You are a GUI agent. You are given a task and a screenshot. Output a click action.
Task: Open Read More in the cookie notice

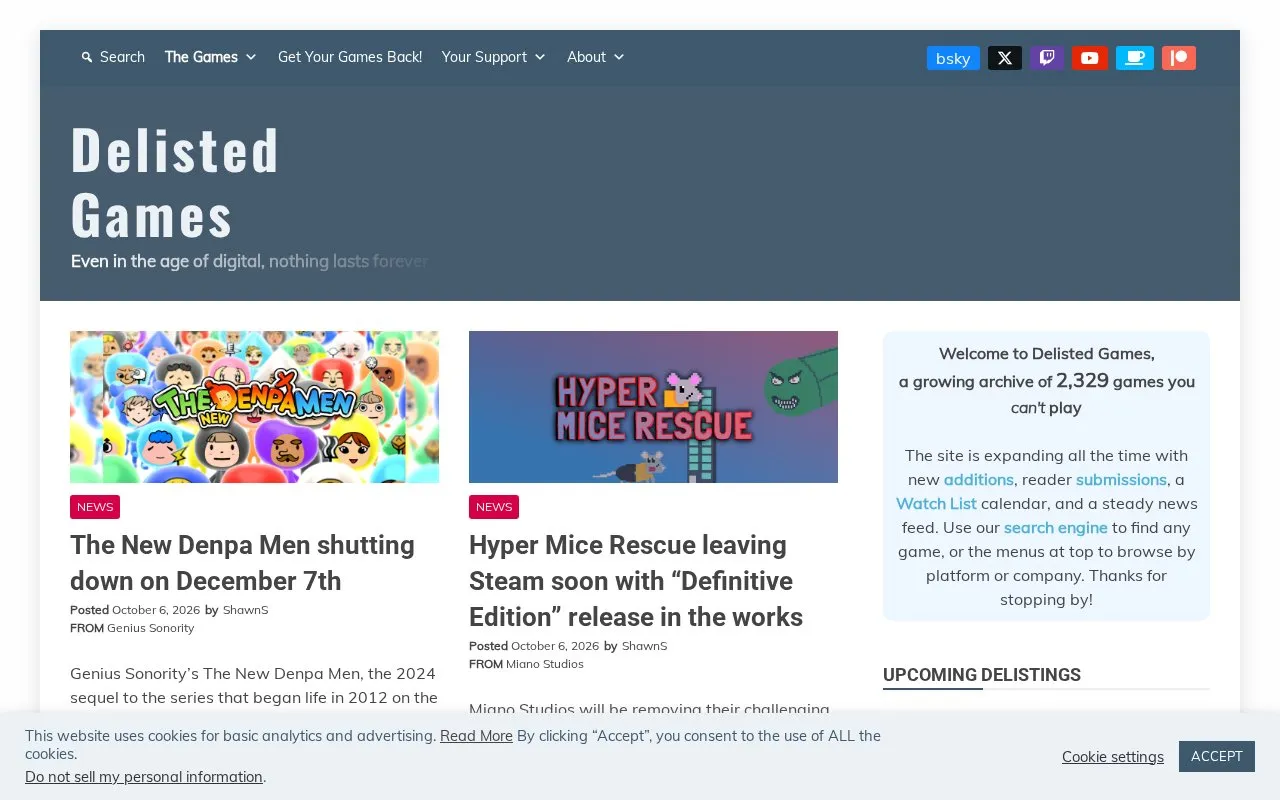click(x=476, y=736)
